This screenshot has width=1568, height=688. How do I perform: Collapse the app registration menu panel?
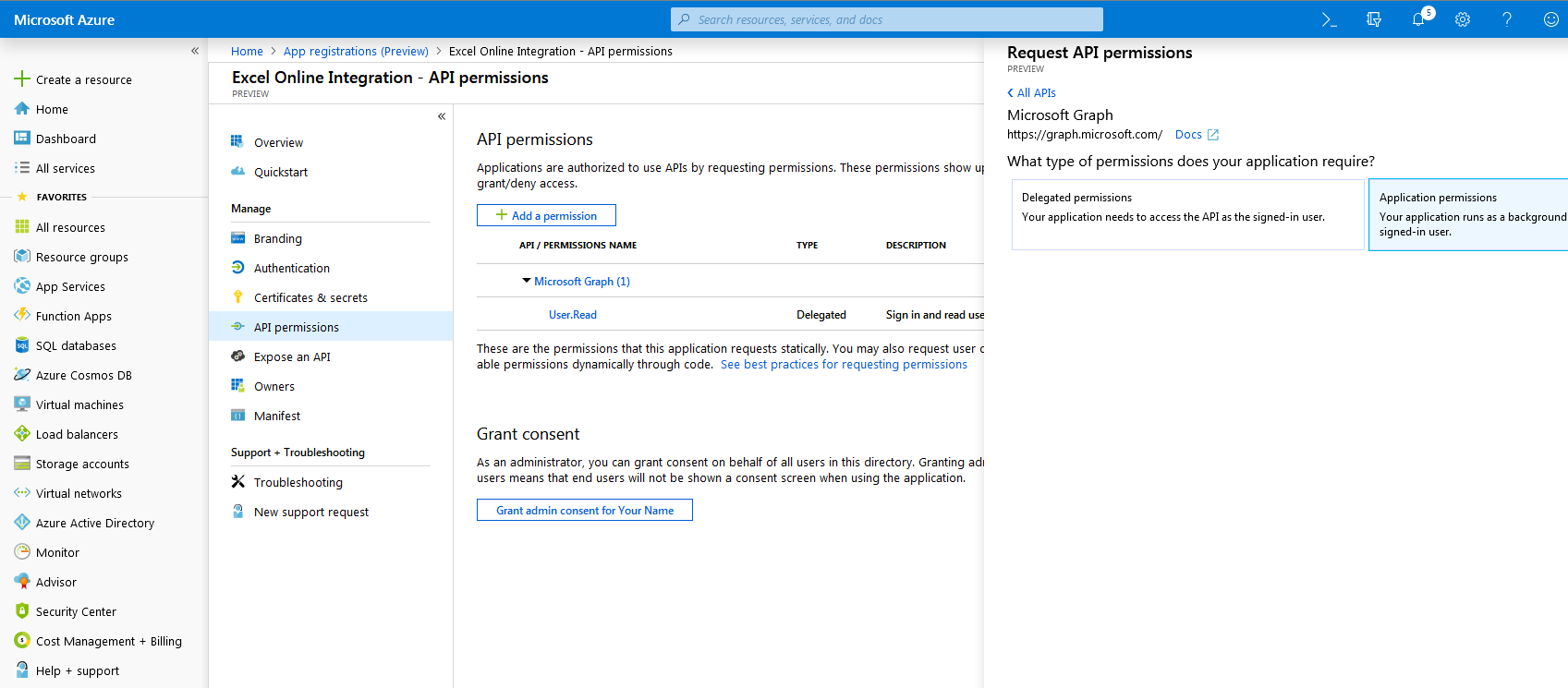(x=442, y=116)
